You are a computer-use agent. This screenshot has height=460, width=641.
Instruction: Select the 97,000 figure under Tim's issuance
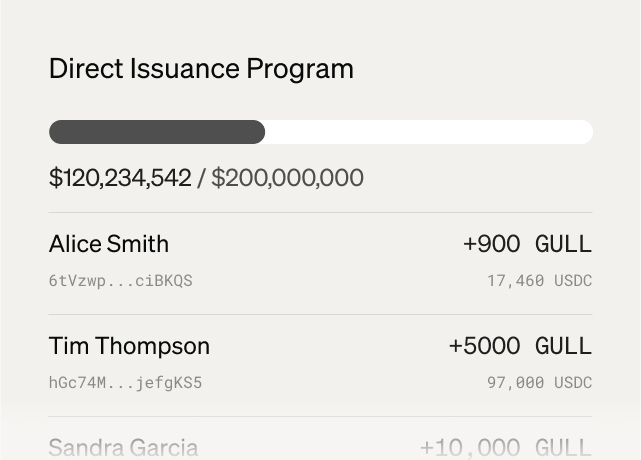(515, 383)
